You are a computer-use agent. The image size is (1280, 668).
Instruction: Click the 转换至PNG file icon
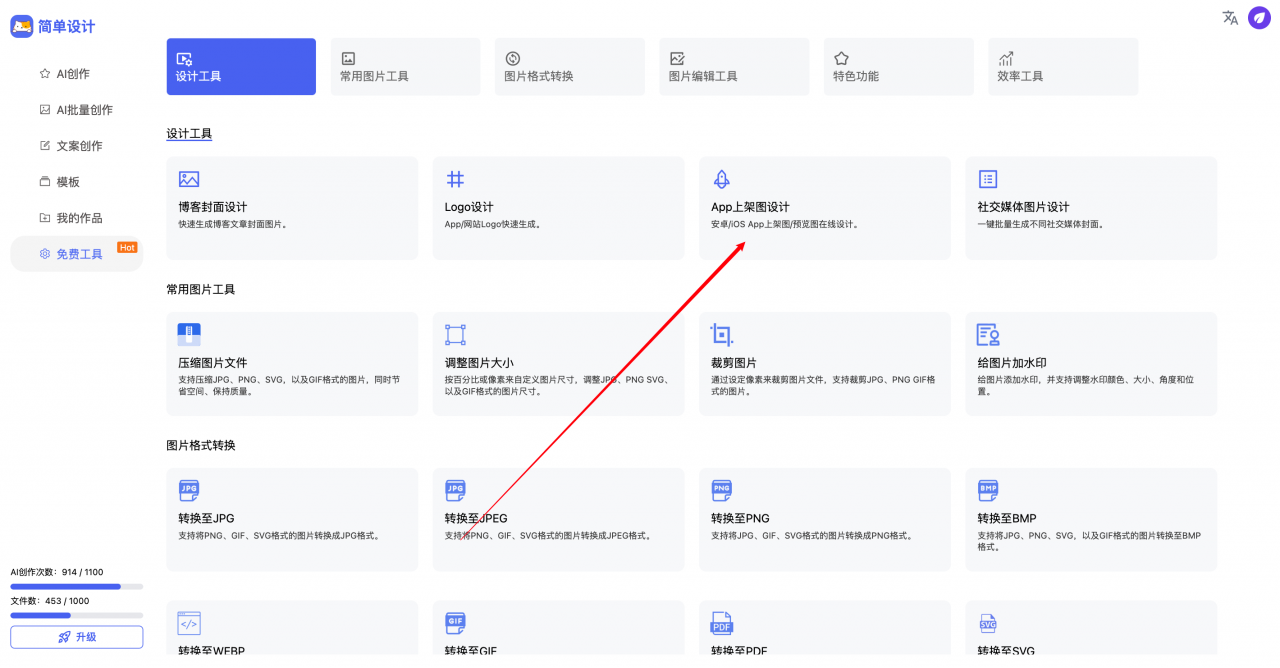click(722, 490)
